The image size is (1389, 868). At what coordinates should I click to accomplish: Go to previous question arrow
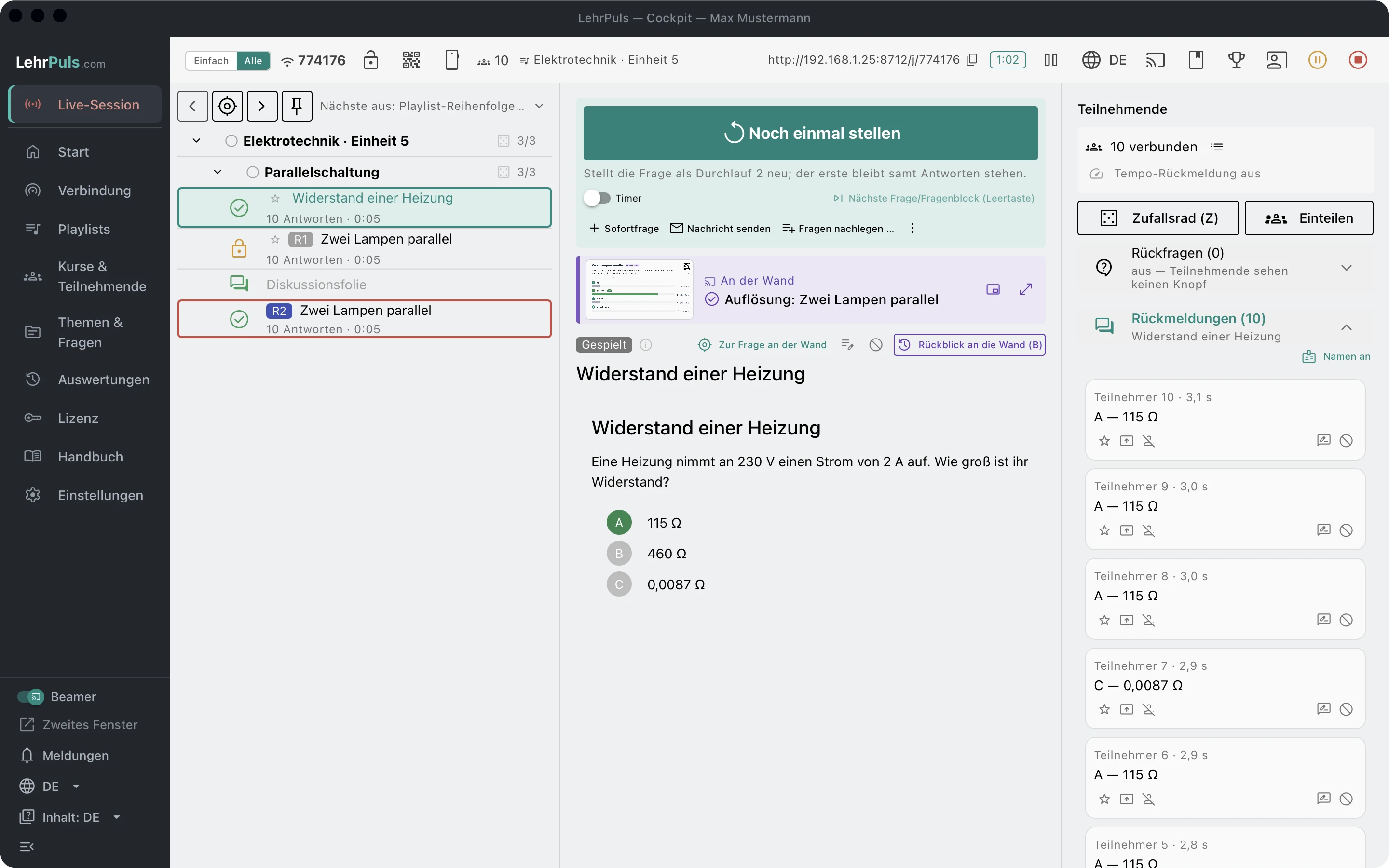tap(193, 106)
